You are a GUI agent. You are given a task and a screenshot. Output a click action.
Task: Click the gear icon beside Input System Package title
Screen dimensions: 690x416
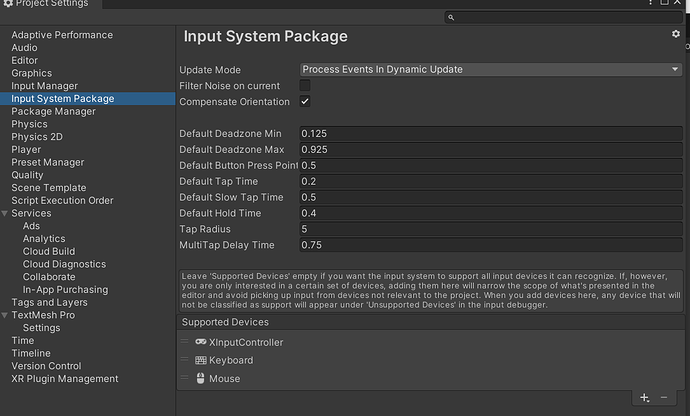coord(676,34)
